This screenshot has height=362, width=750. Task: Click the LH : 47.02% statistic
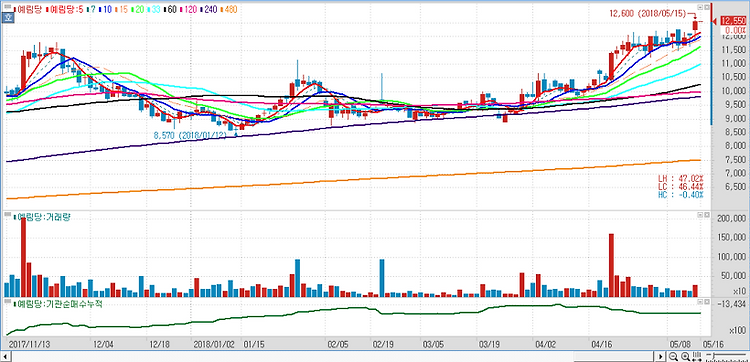click(680, 178)
